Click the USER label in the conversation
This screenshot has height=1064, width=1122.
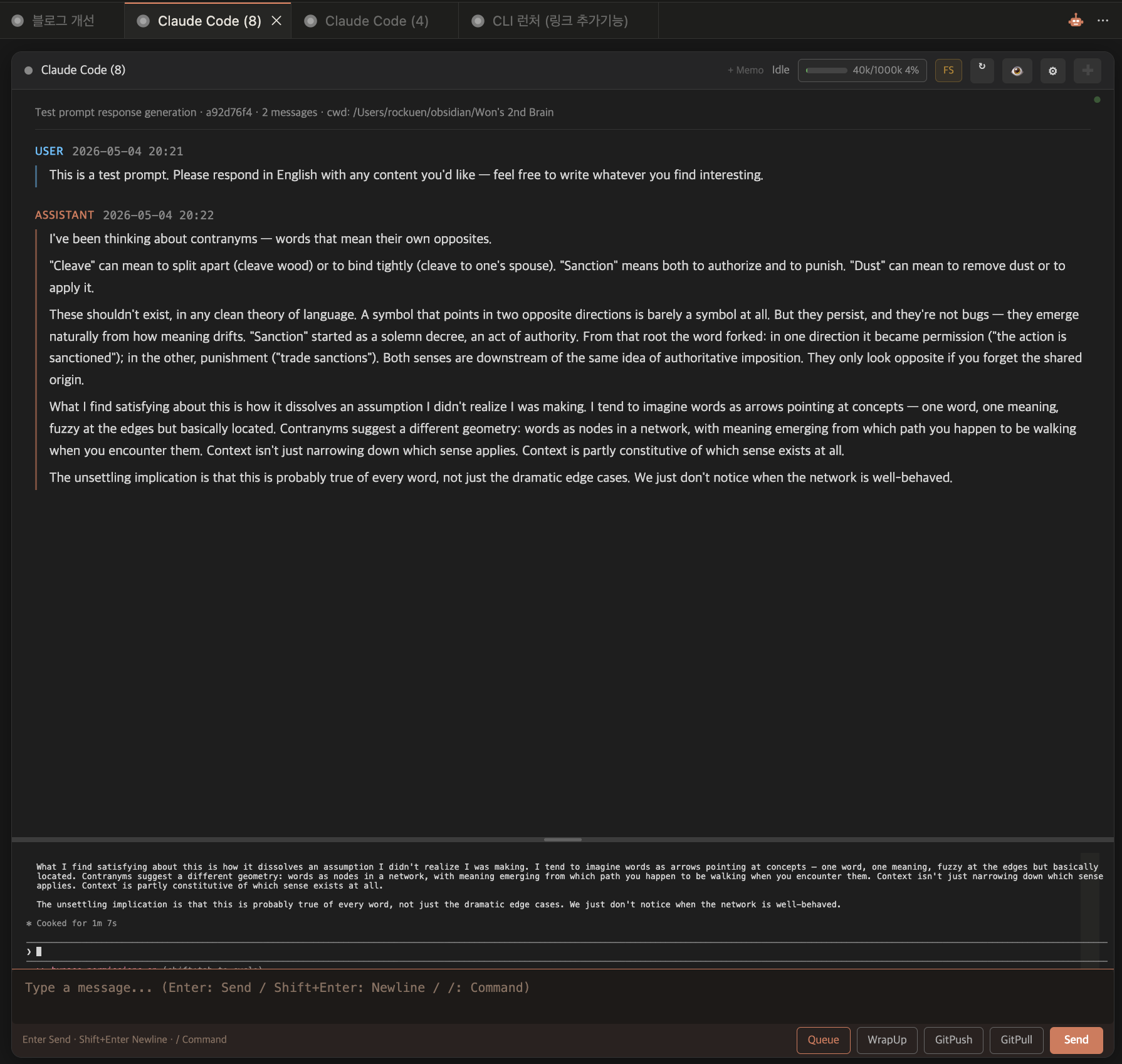click(49, 151)
